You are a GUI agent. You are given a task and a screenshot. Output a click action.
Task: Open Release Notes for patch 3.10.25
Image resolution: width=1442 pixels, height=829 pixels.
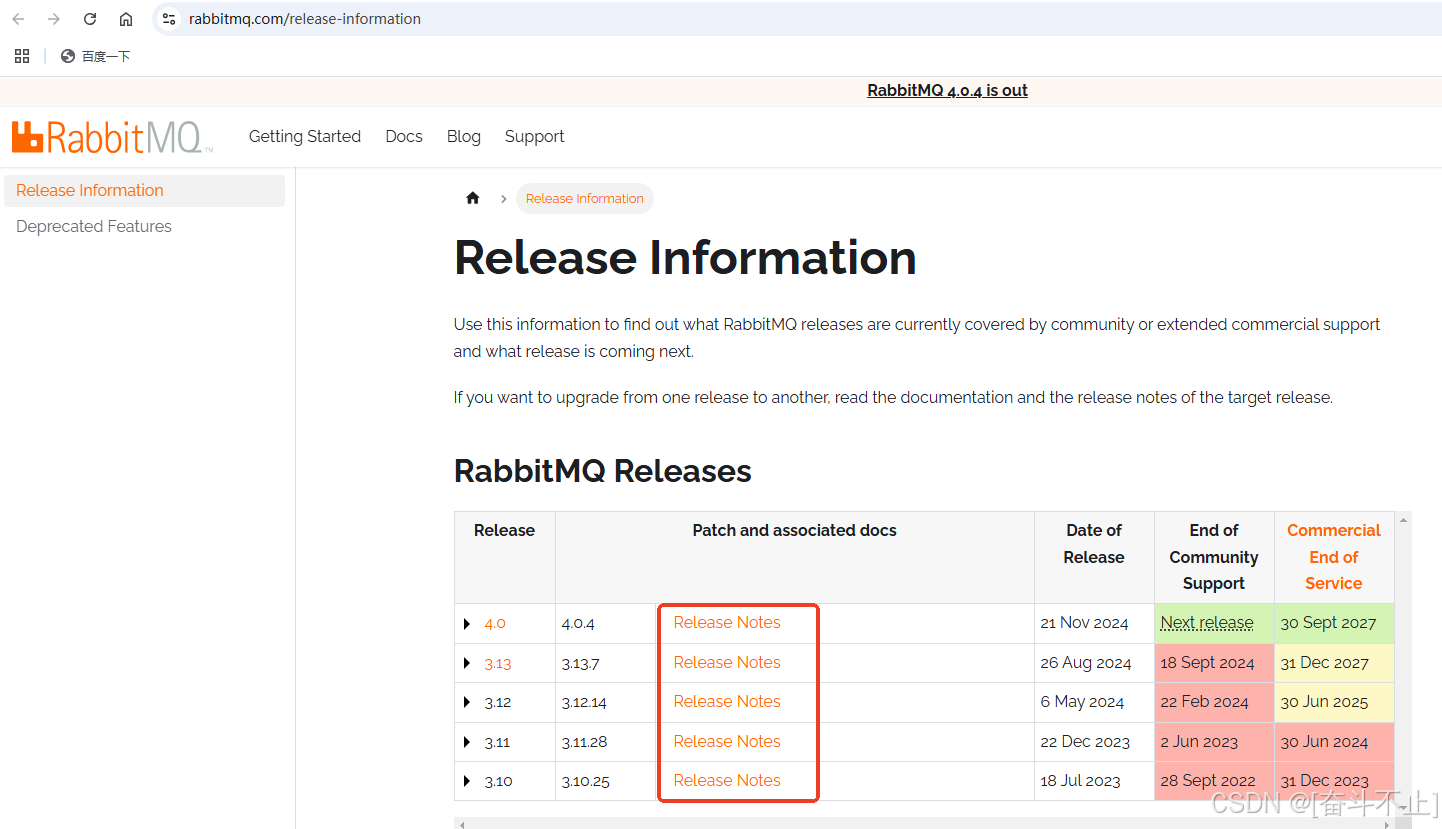pyautogui.click(x=727, y=780)
